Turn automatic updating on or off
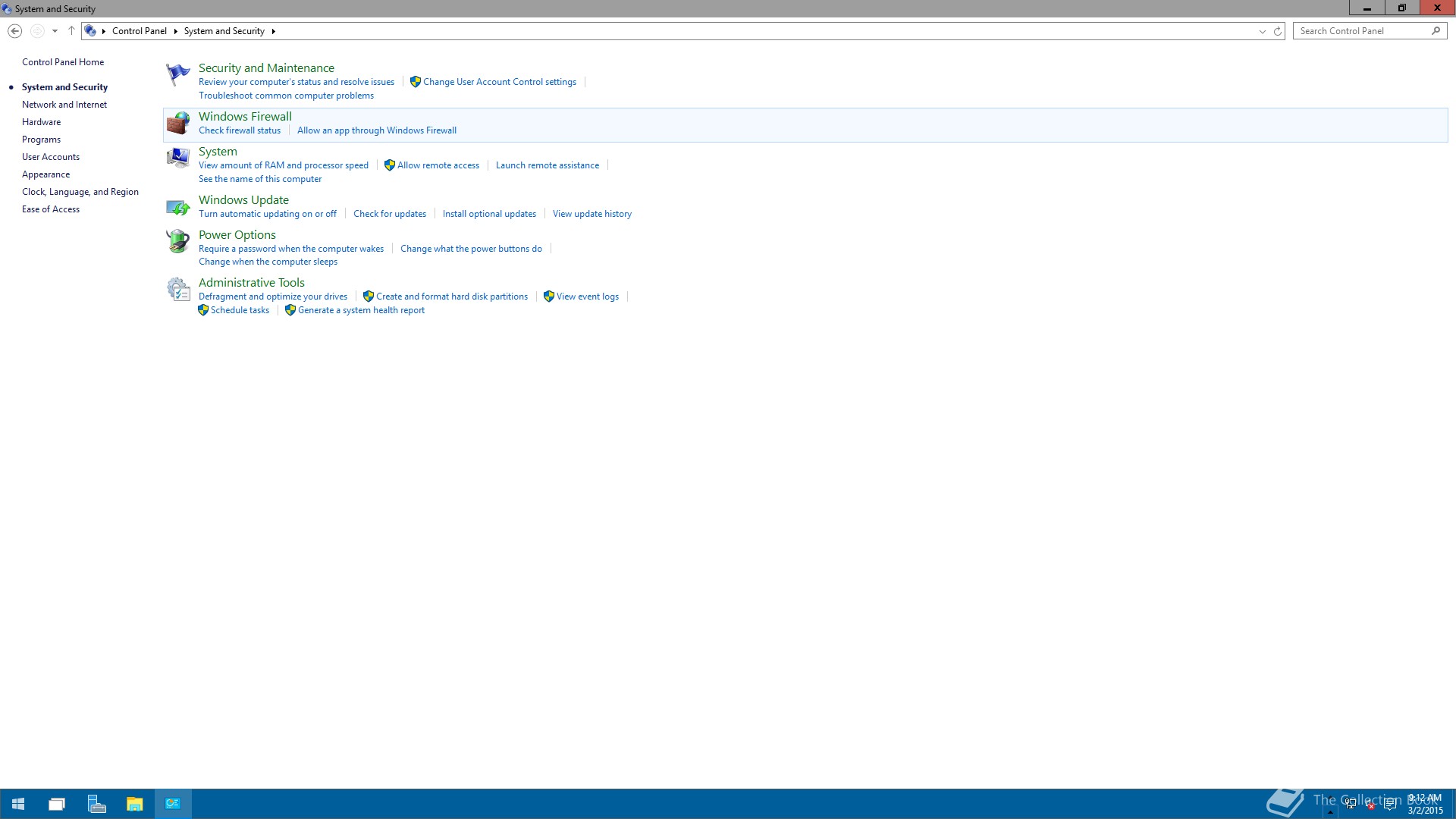Screen dimensions: 1456x819 point(268,214)
